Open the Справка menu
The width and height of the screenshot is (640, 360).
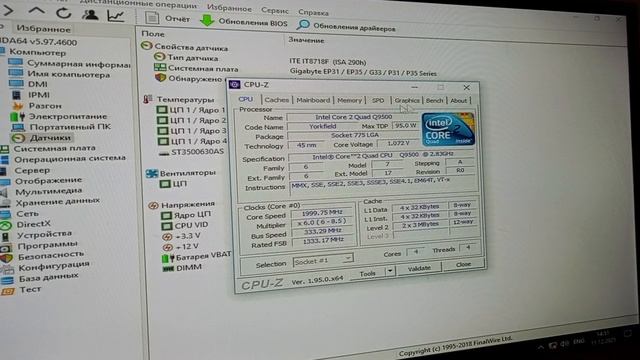[x=313, y=12]
